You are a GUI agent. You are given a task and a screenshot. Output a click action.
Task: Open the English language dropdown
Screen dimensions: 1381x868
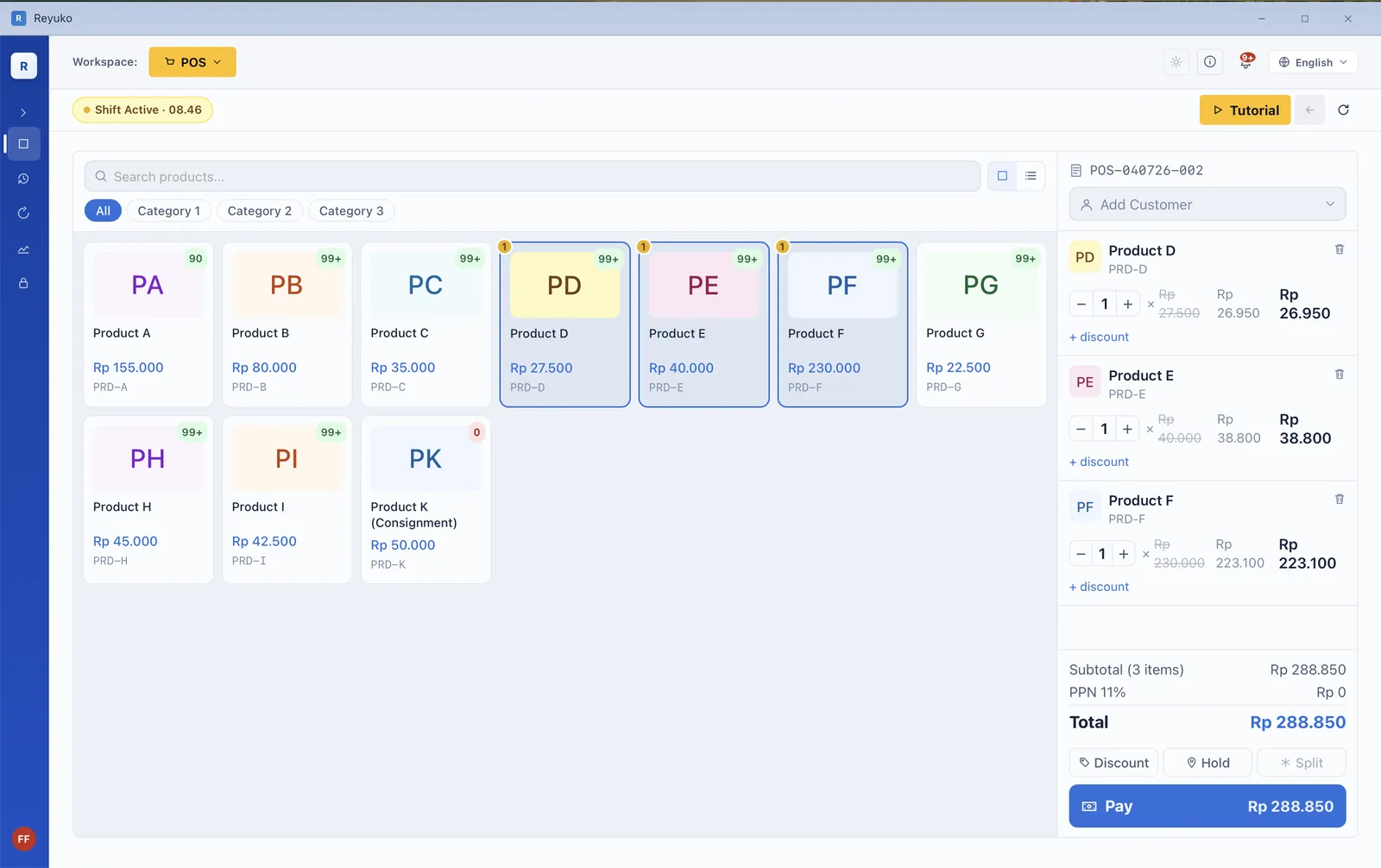pos(1313,62)
